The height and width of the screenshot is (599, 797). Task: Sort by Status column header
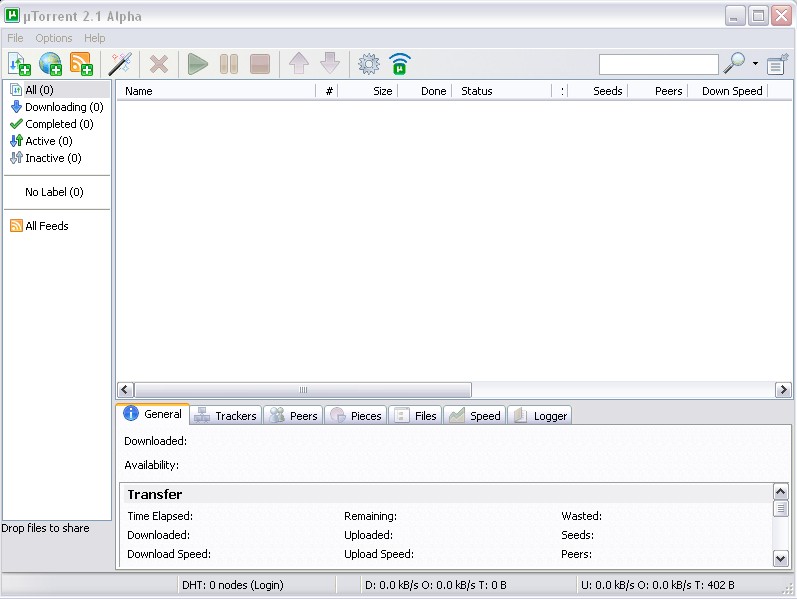[501, 91]
